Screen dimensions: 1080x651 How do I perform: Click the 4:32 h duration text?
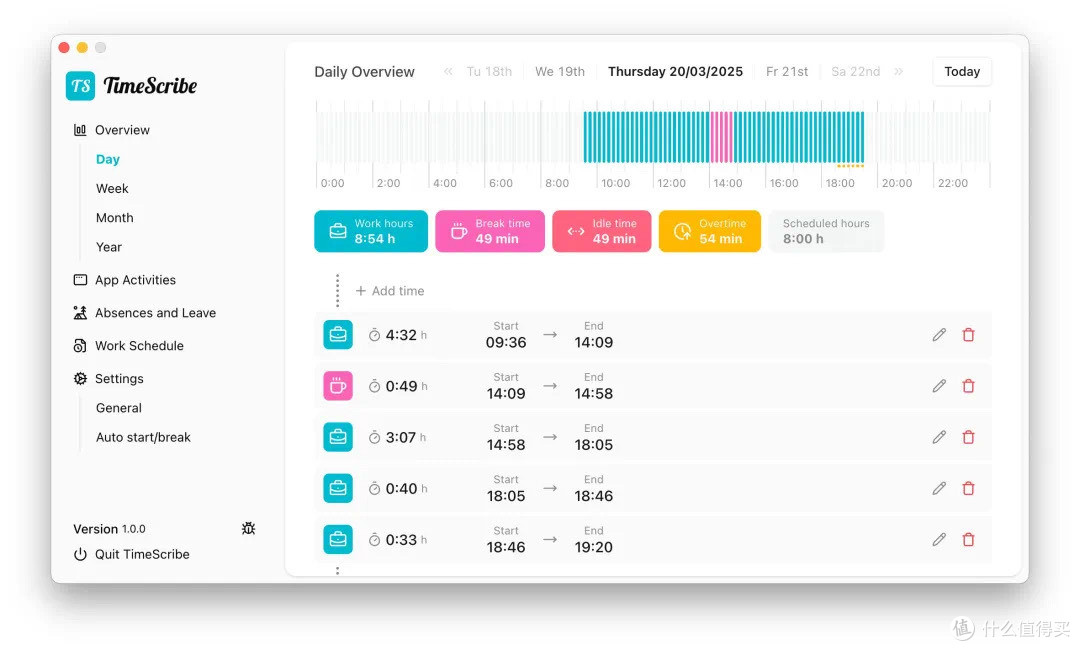click(x=406, y=335)
